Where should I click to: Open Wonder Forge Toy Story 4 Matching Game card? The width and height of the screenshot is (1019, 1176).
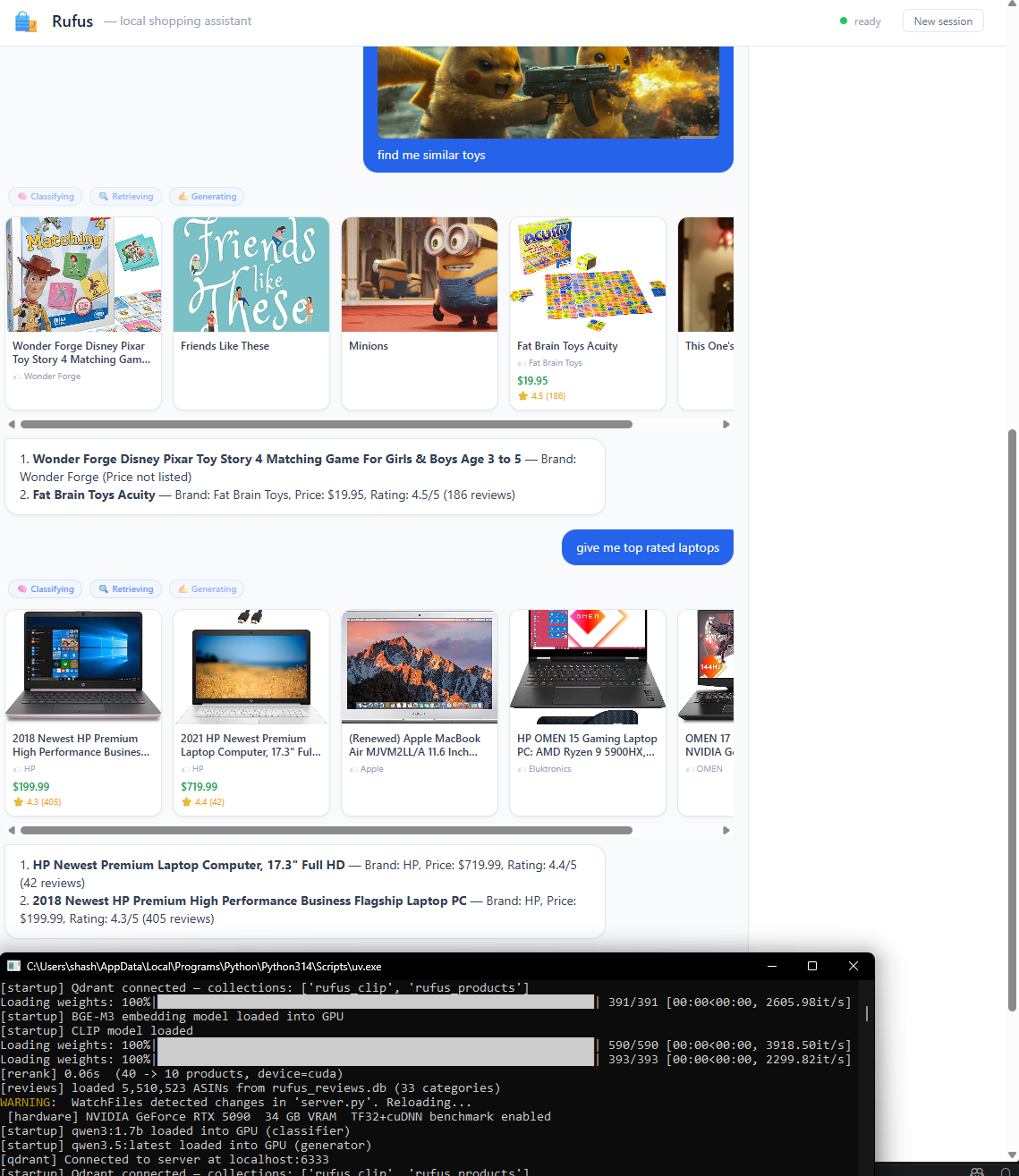pyautogui.click(x=83, y=313)
